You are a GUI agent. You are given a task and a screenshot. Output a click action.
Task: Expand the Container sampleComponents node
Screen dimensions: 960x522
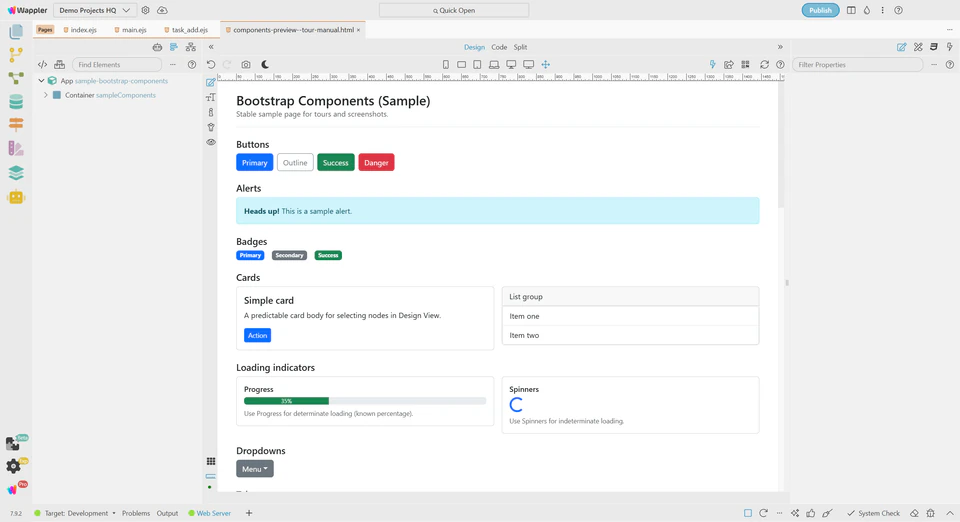45,95
